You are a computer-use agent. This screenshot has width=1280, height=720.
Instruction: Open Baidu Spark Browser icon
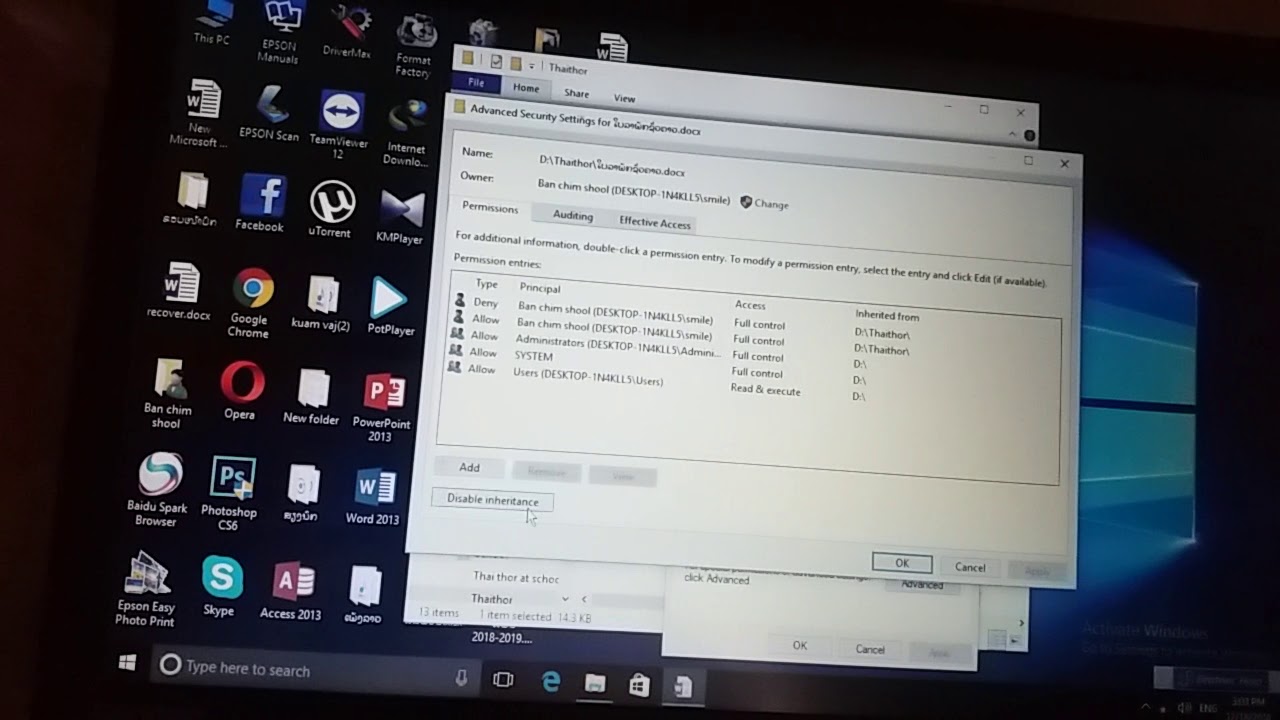157,489
